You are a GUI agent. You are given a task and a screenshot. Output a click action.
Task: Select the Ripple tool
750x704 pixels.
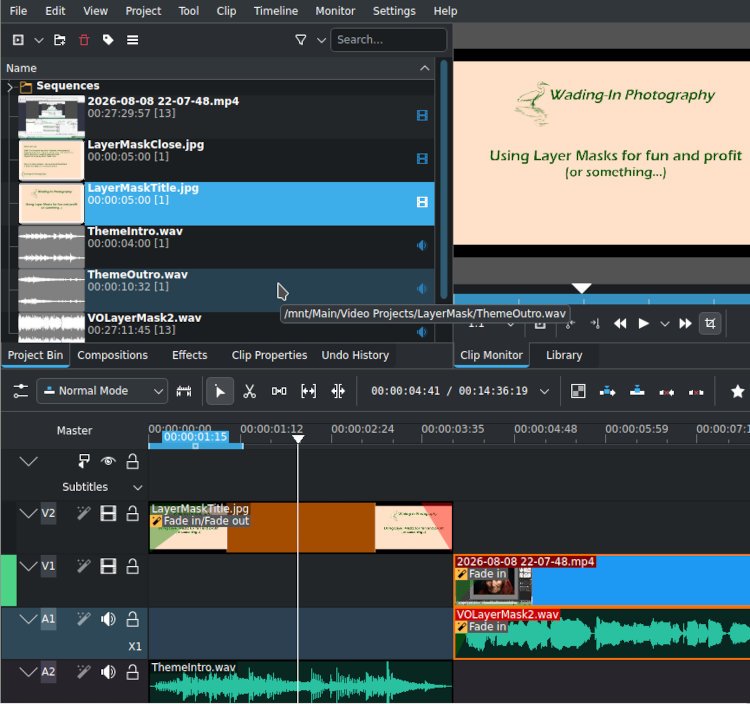tap(338, 391)
